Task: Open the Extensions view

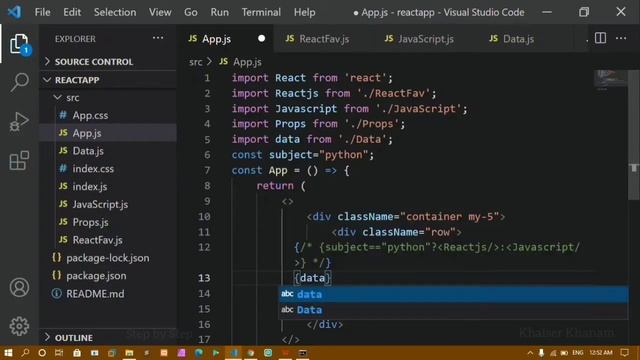Action: point(19,160)
